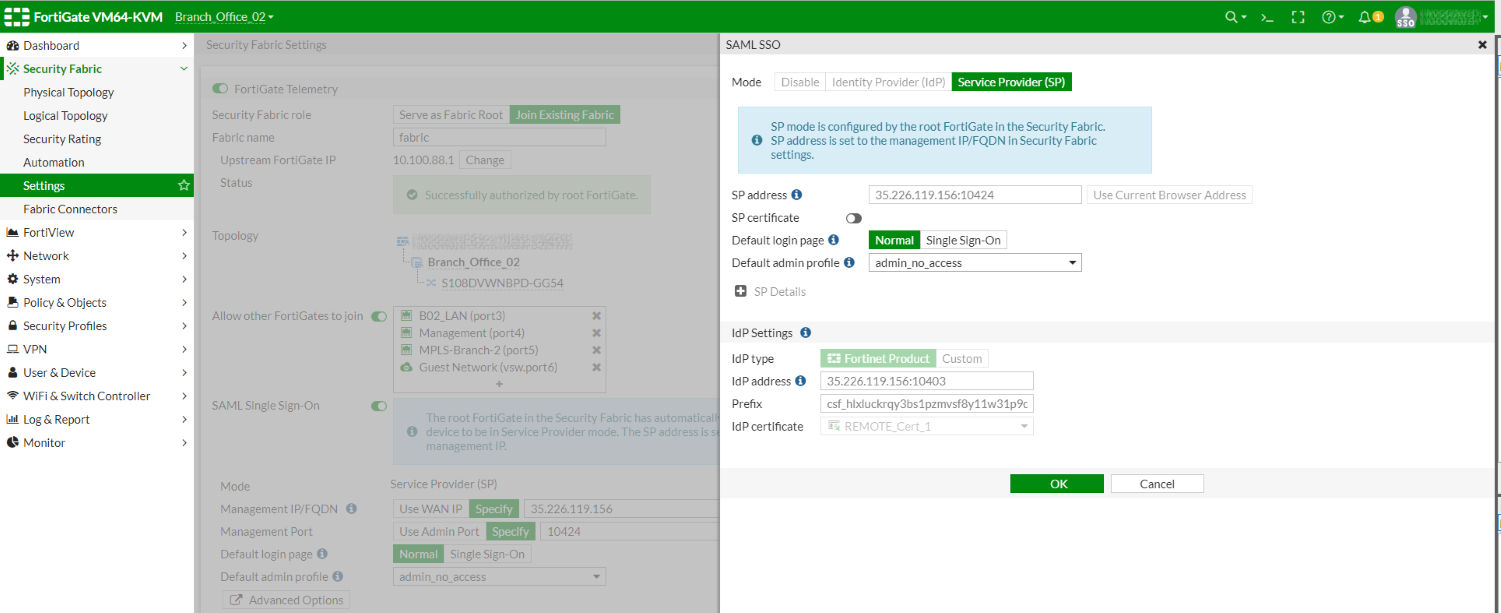Viewport: 1501px width, 613px height.
Task: Click Change next to Upstream FortiGate IP
Action: click(x=485, y=160)
